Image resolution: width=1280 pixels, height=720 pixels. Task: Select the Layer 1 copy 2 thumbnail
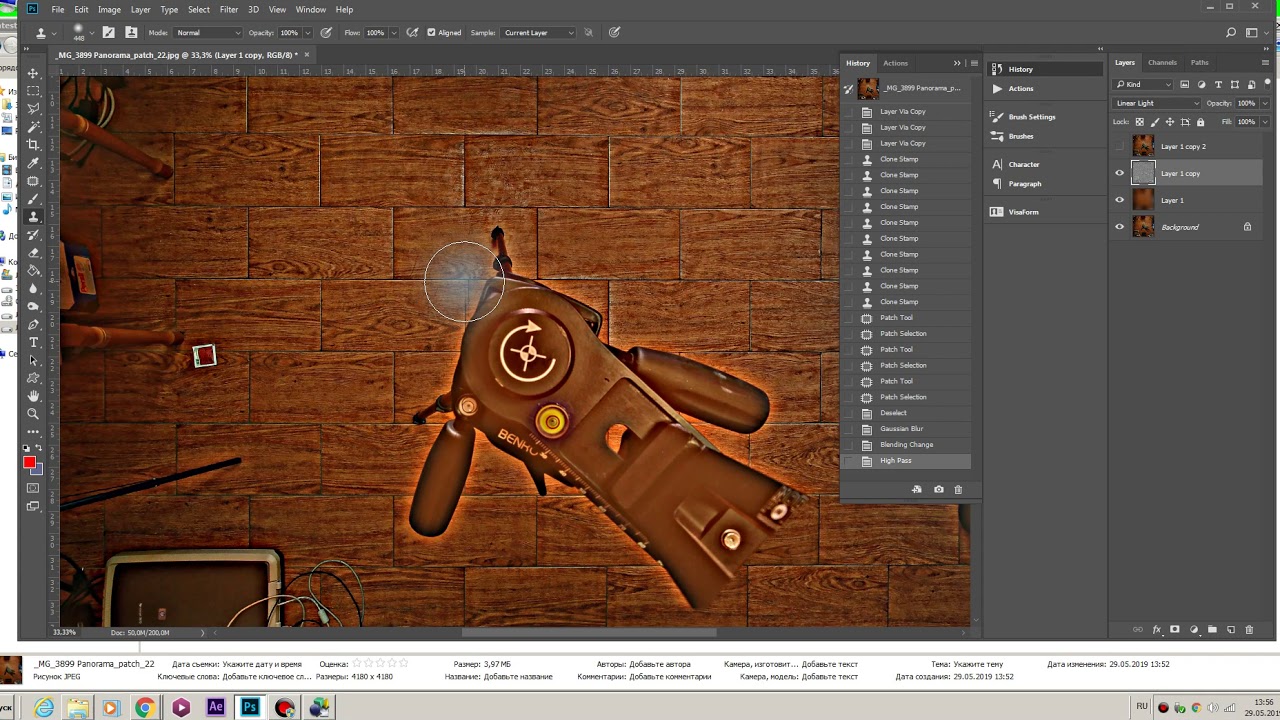[1143, 146]
